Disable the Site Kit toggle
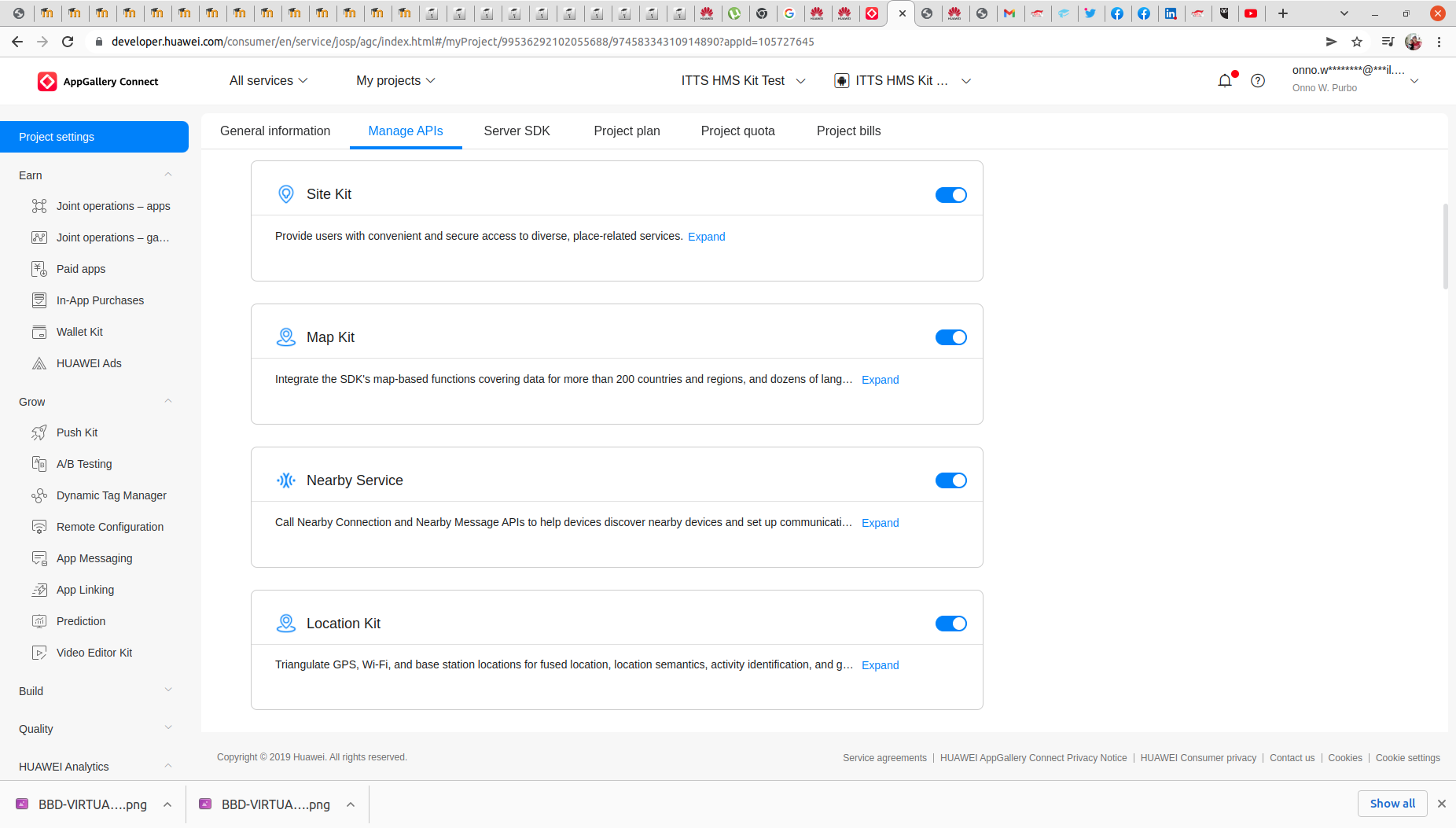 pyautogui.click(x=950, y=195)
